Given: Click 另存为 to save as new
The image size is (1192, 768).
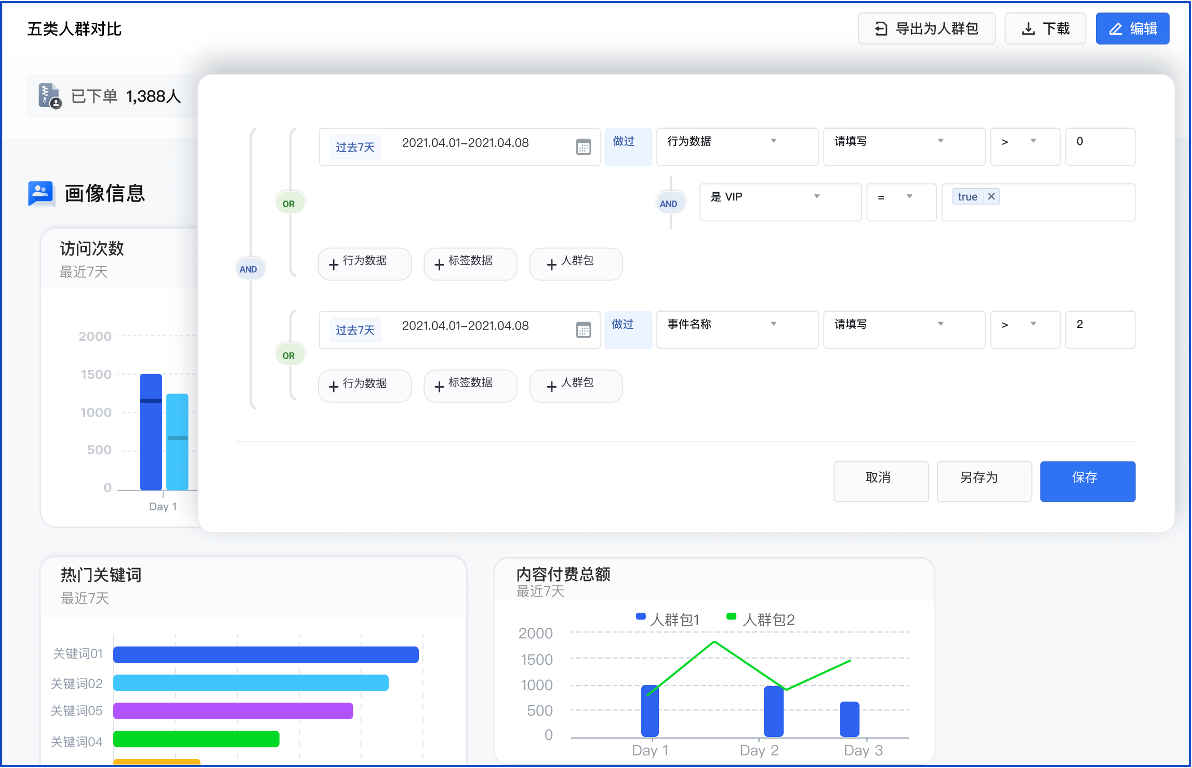Looking at the screenshot, I should click(983, 479).
